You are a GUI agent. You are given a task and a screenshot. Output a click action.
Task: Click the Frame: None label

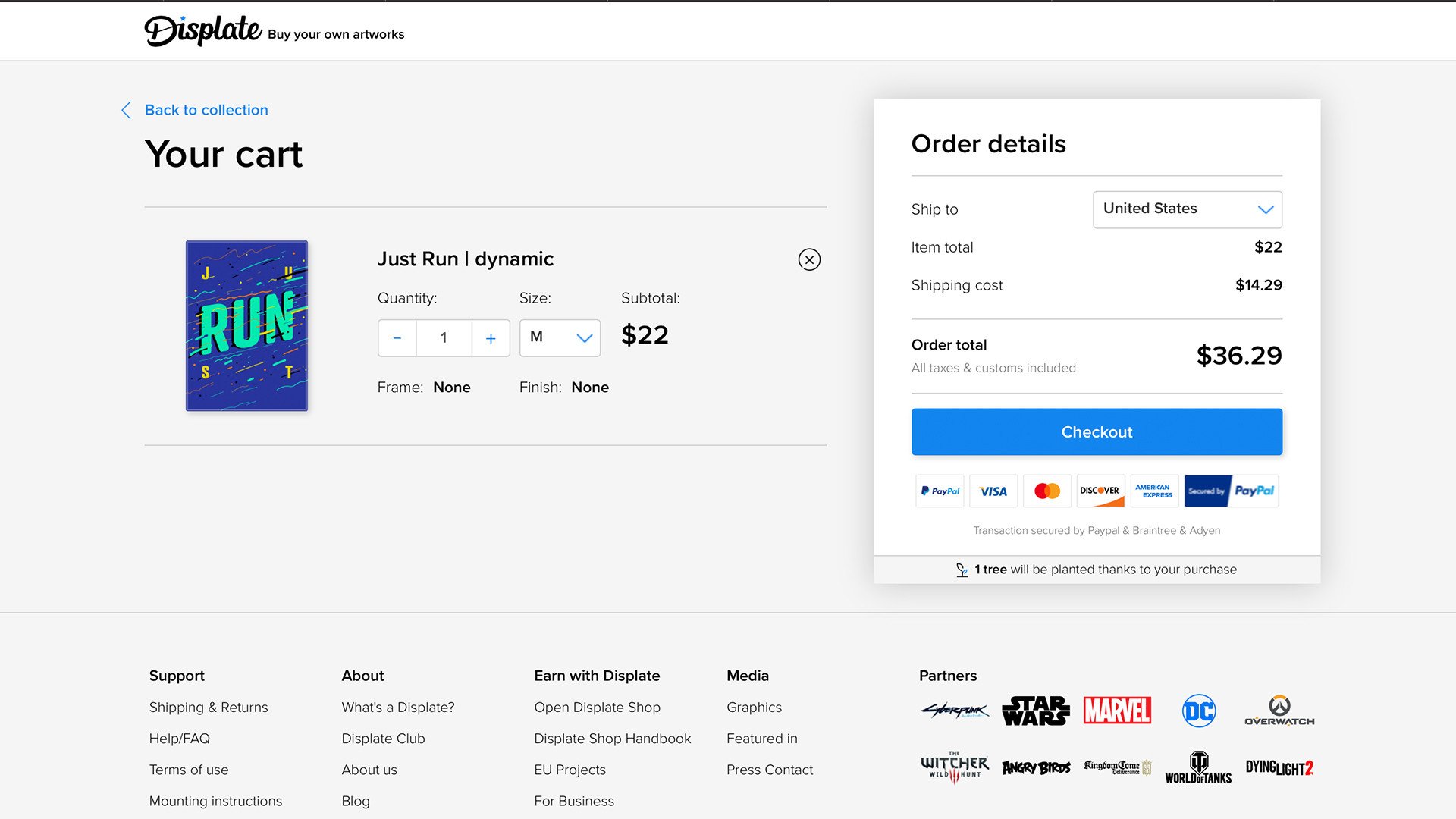pos(424,388)
